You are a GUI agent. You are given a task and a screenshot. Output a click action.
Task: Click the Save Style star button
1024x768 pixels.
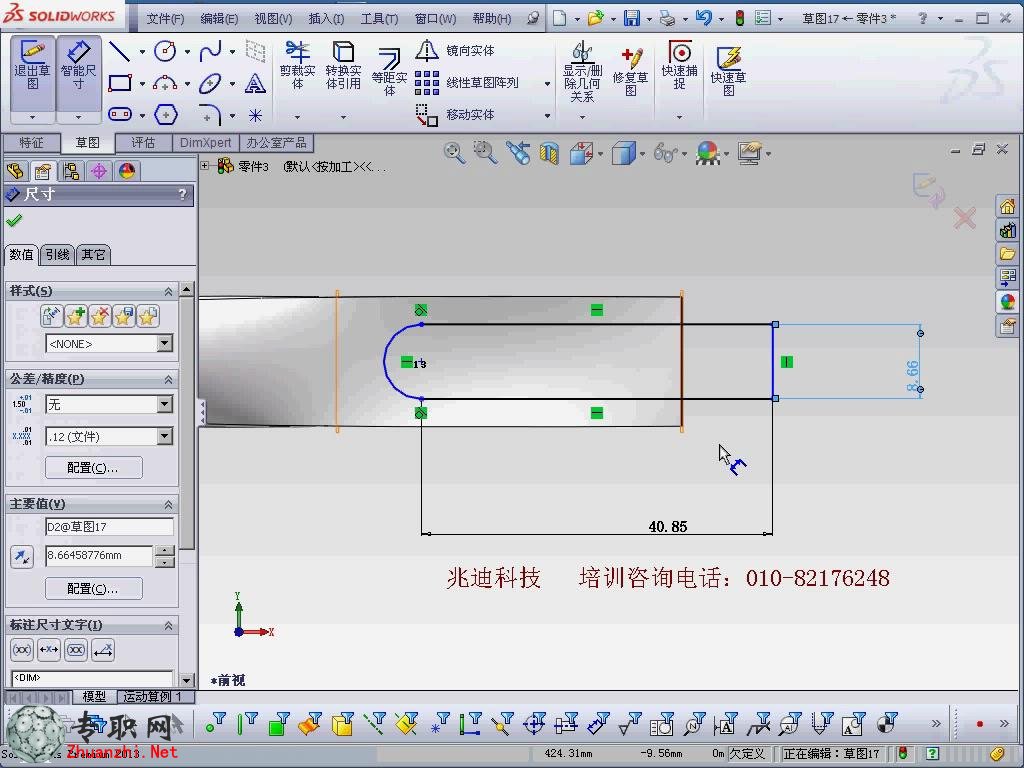click(123, 317)
